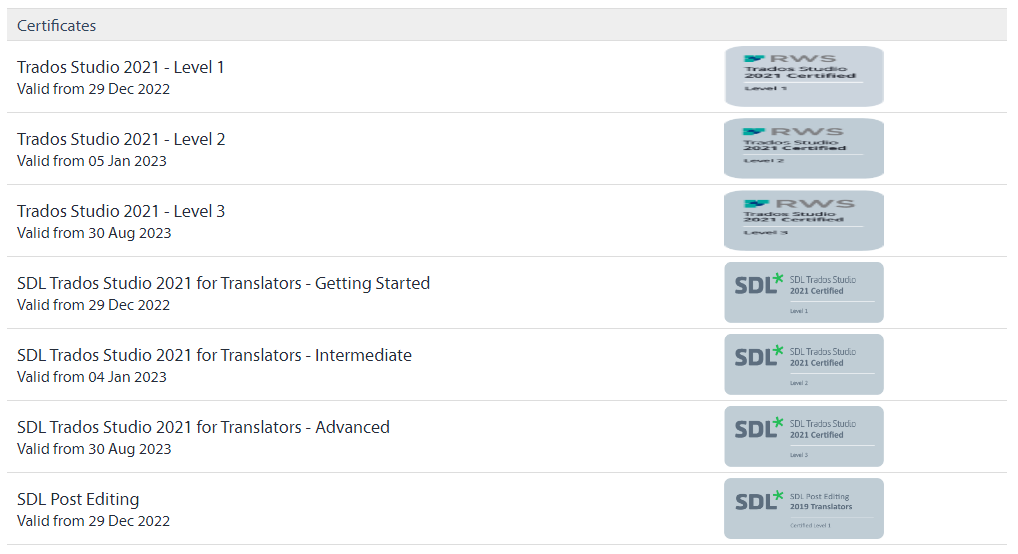Screen dimensions: 1018x554
Task: Click the Valid from 04 Jan 2023 date
Action: tap(92, 377)
